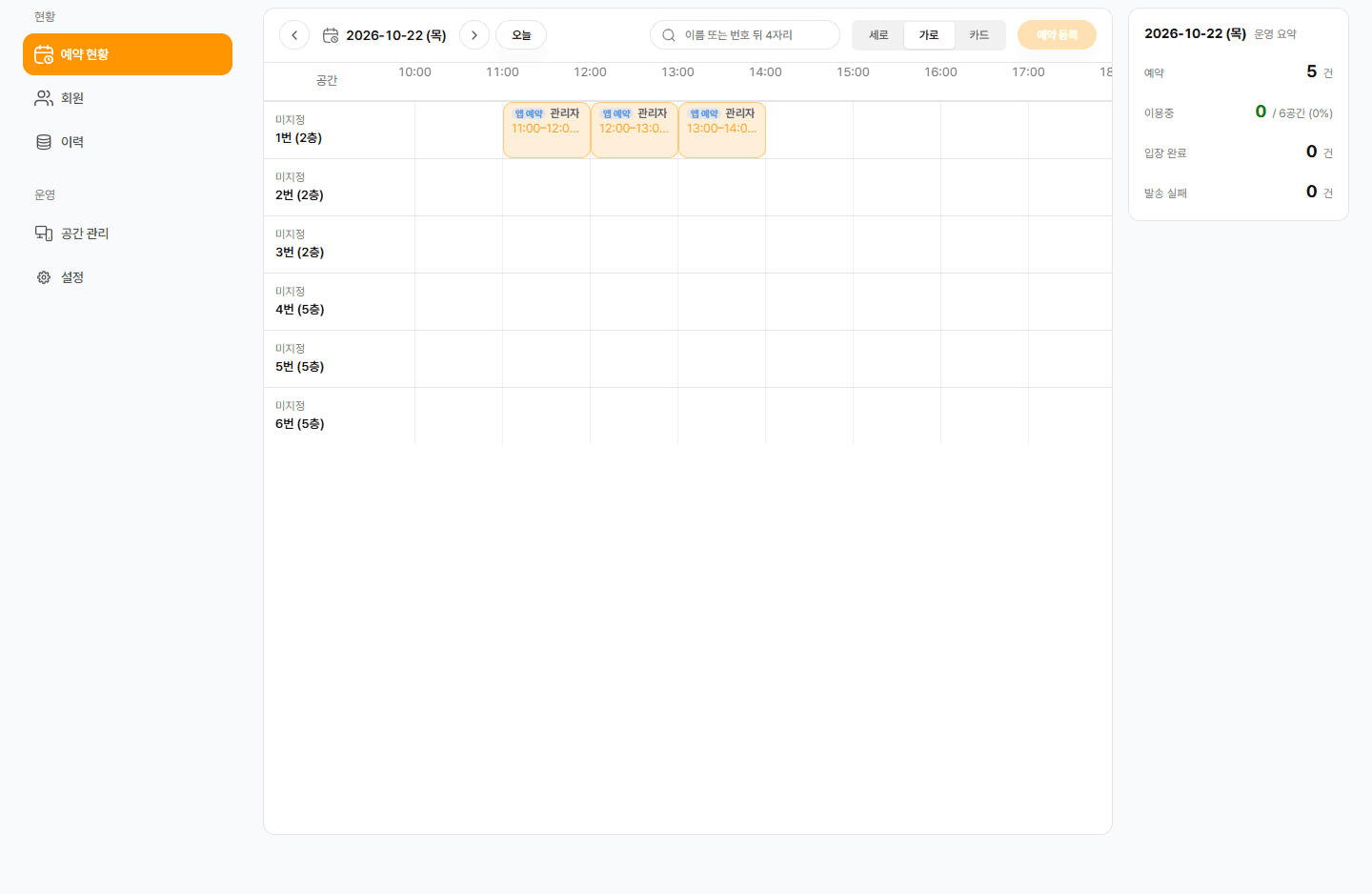
Task: Click the 입장 완료 stat in 운영 요약
Action: tap(1239, 152)
